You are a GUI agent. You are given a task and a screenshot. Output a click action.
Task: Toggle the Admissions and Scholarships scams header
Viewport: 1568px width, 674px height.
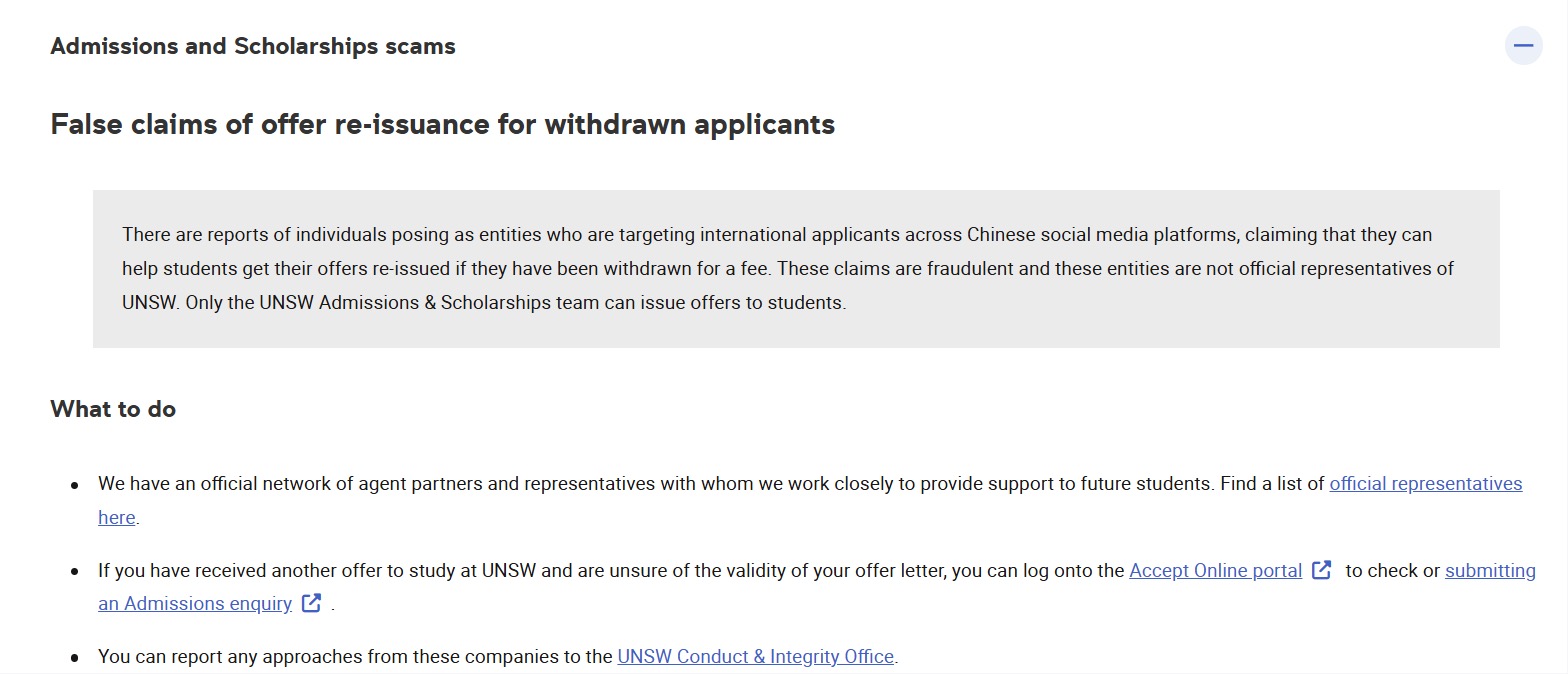click(784, 46)
